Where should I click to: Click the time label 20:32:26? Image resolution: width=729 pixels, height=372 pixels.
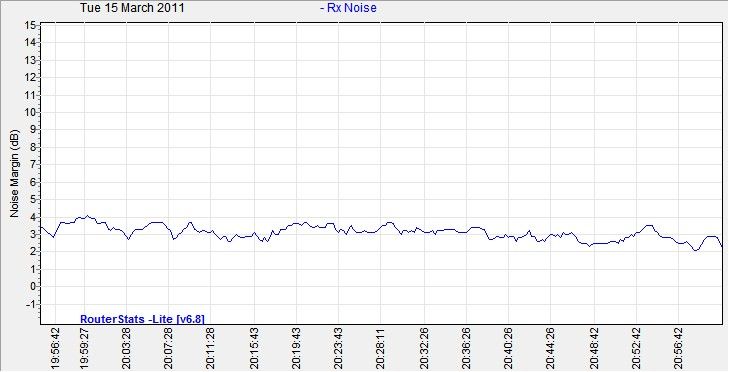[x=425, y=348]
